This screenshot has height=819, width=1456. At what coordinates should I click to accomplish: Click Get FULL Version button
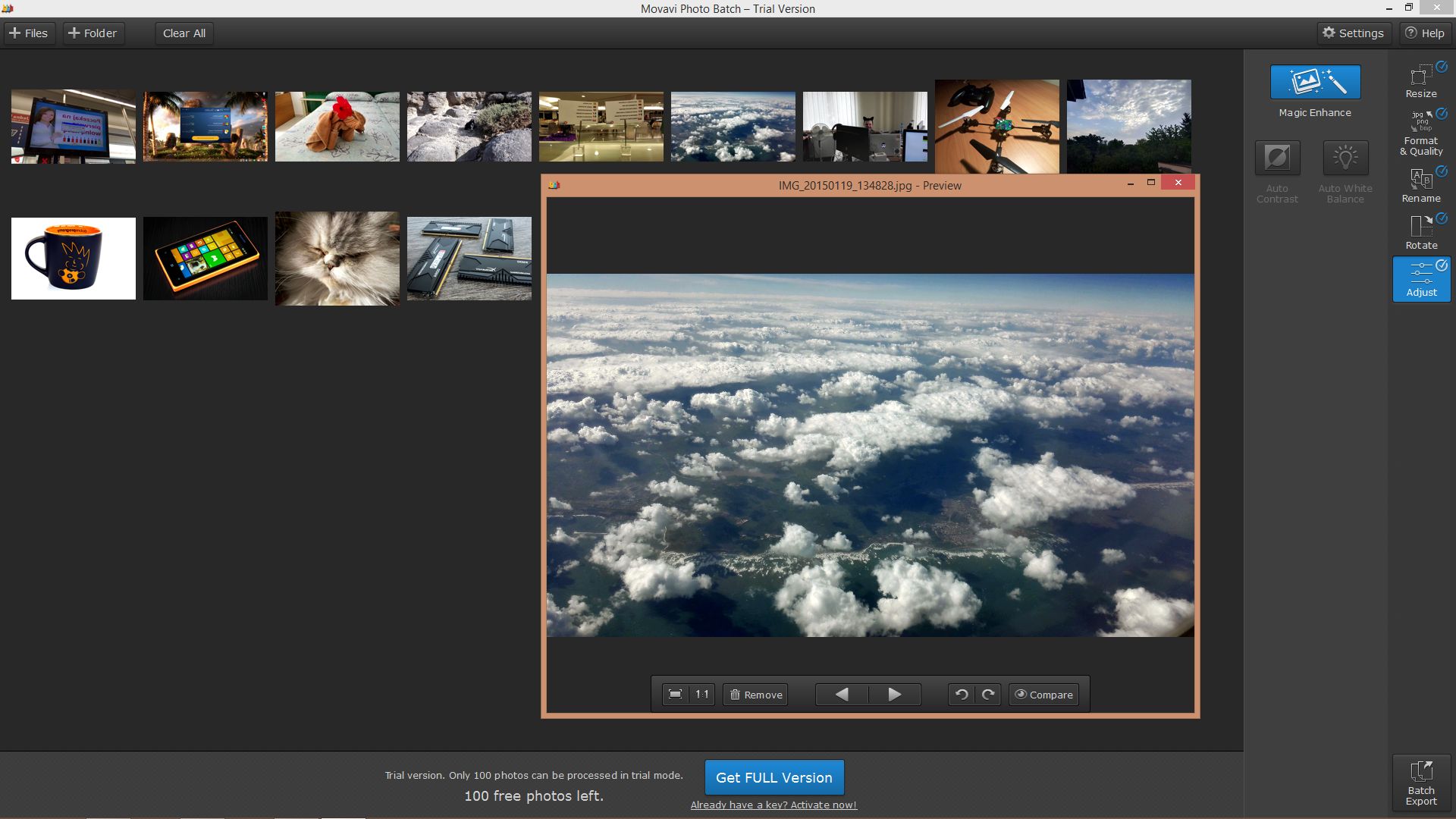click(774, 777)
